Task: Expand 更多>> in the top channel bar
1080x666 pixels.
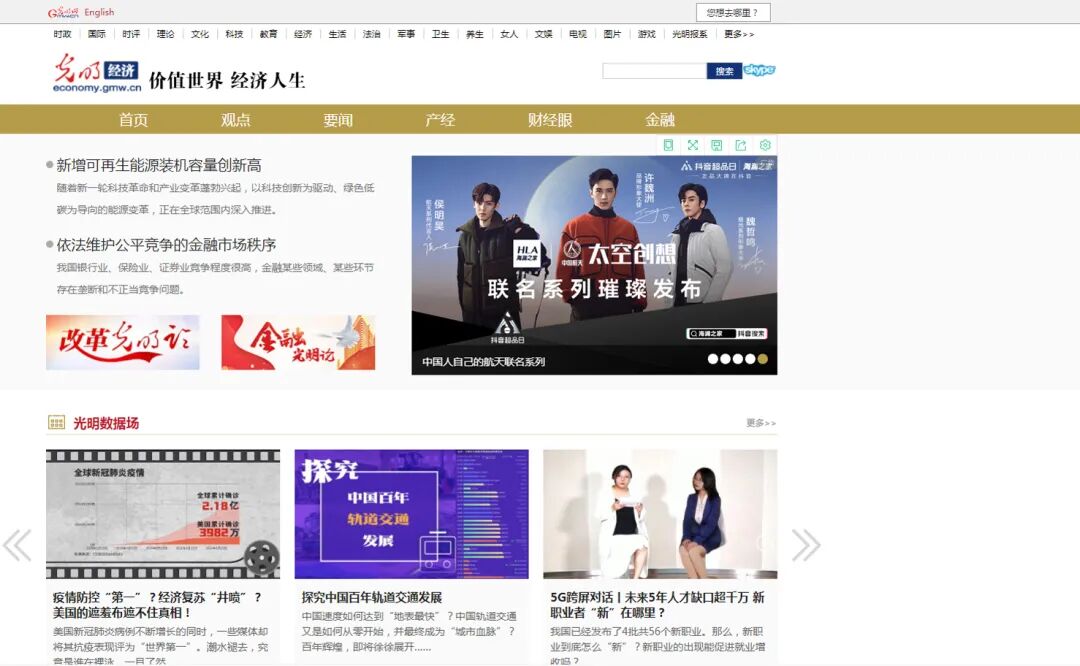Action: [x=739, y=34]
